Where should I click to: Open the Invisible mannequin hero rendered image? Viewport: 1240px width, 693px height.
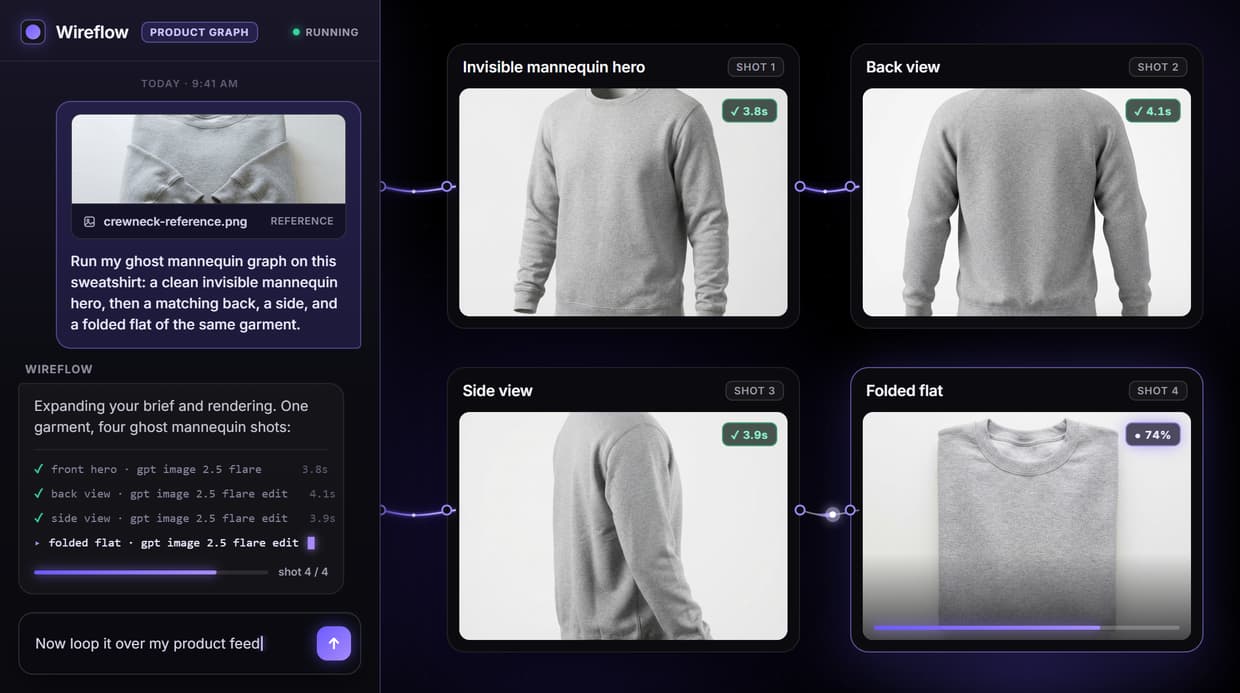pos(623,203)
